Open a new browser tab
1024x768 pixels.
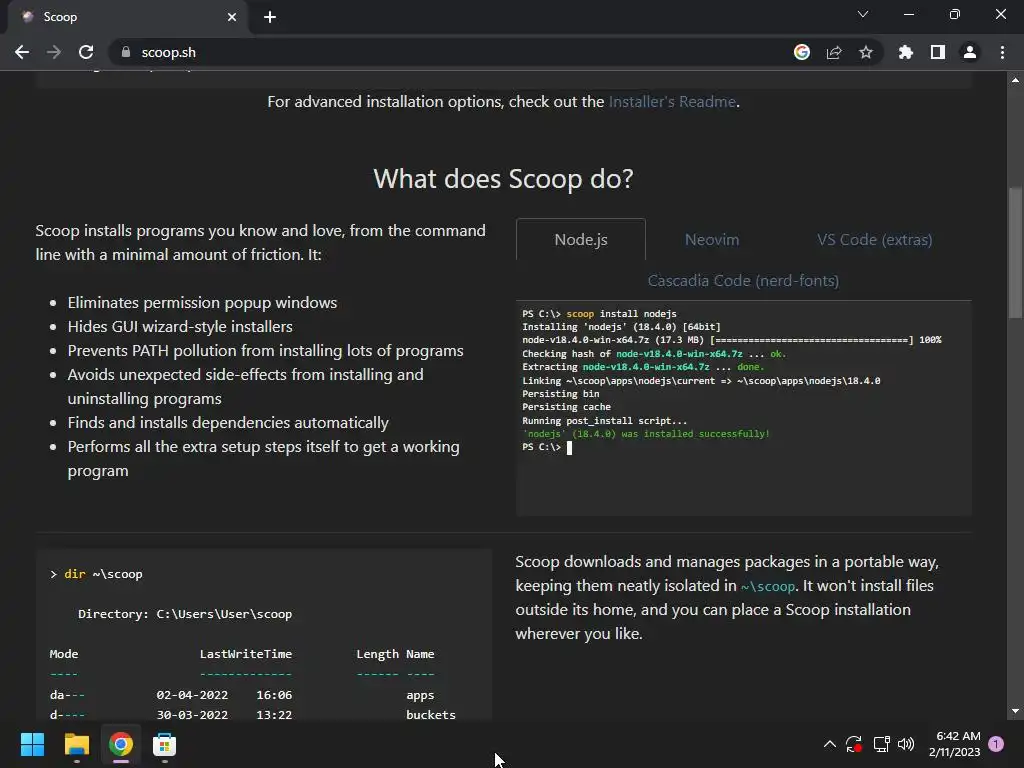(270, 17)
